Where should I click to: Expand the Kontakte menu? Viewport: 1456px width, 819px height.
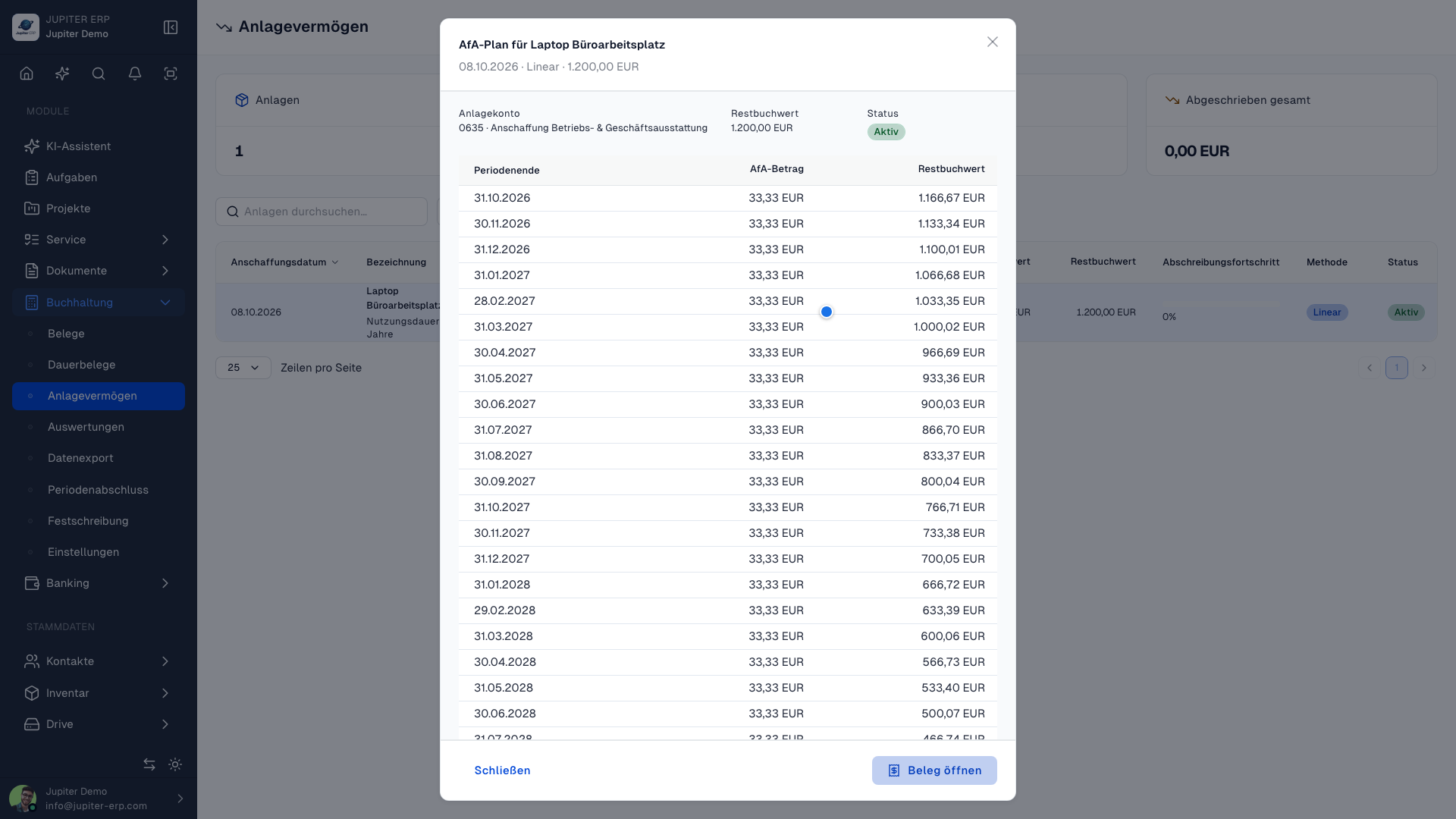99,661
